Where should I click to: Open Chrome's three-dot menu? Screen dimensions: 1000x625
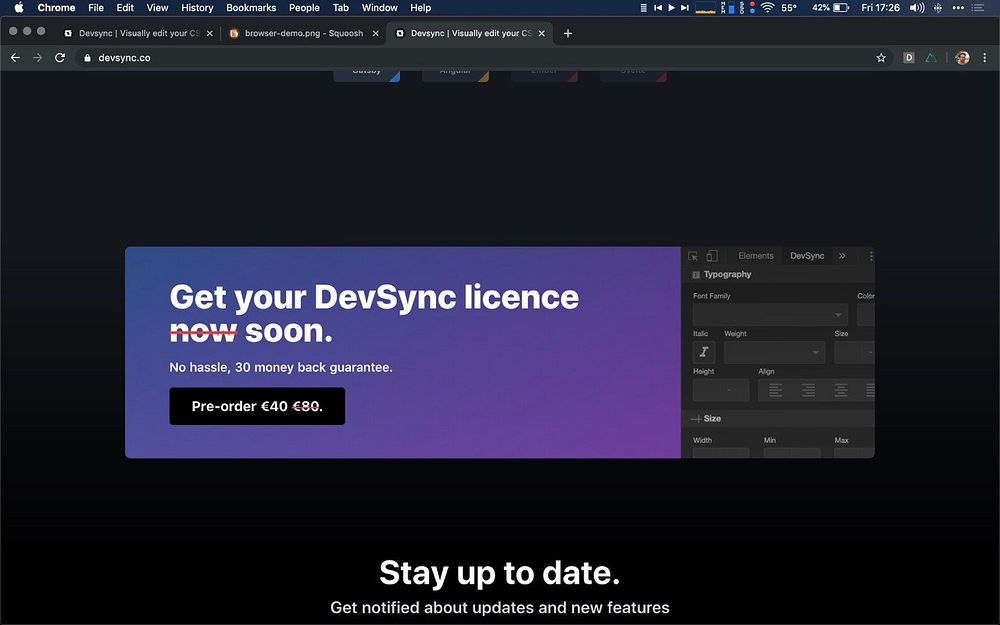pos(985,58)
